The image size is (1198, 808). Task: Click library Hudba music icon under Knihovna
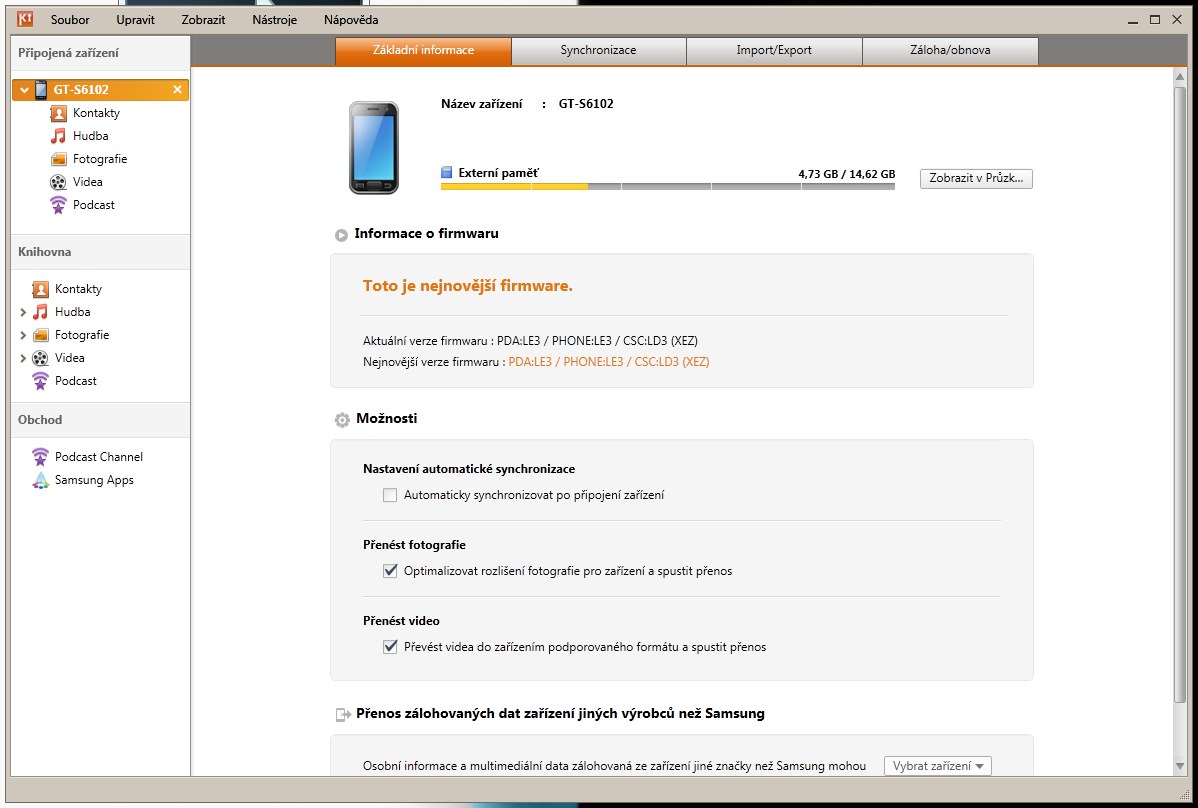coord(40,312)
